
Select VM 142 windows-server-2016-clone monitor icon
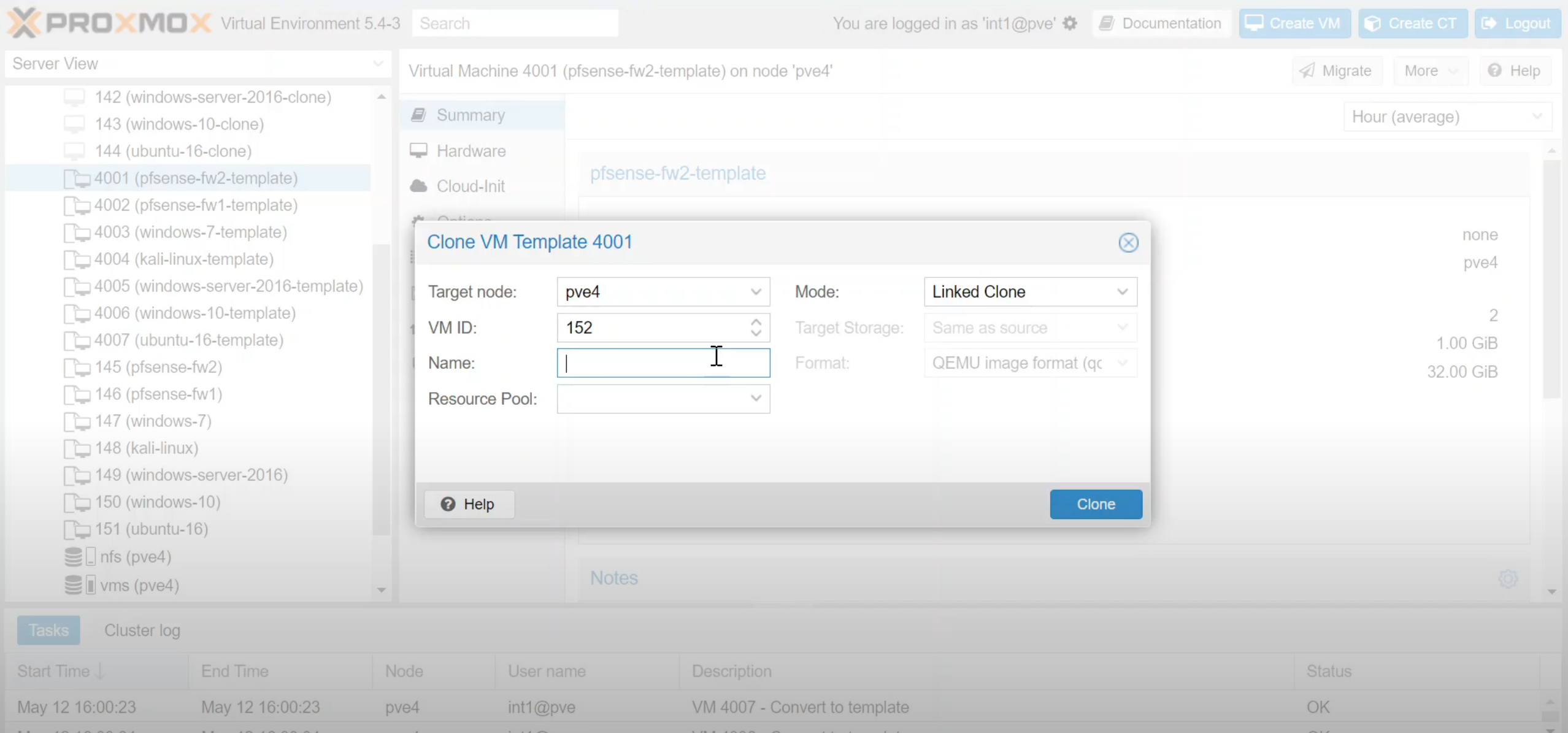74,97
